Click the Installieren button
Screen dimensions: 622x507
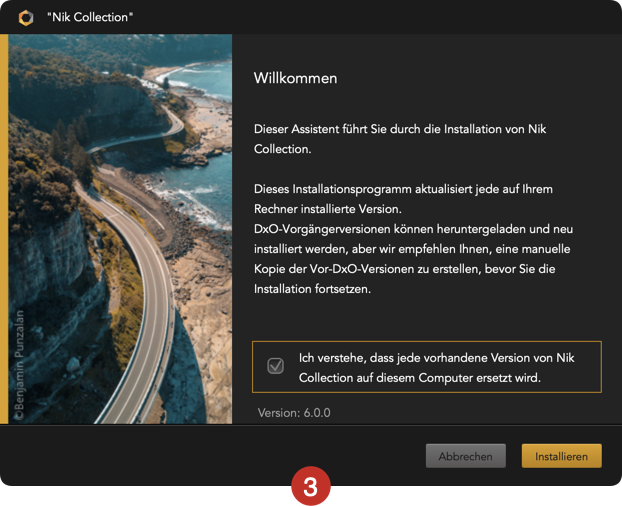561,456
